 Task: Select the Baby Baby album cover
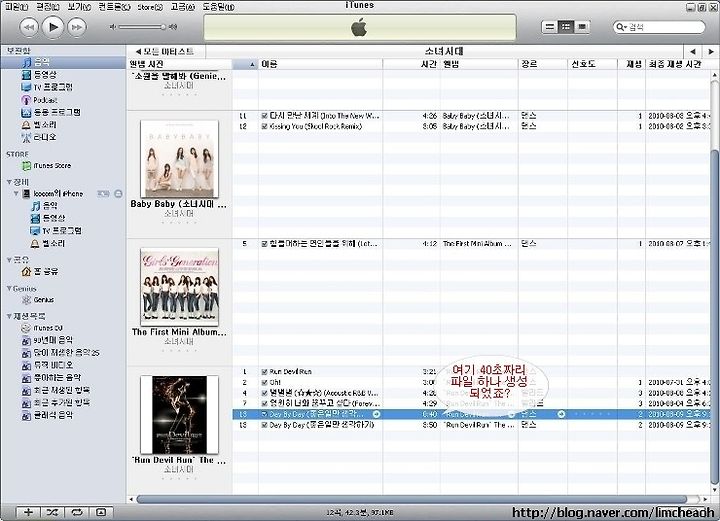180,159
